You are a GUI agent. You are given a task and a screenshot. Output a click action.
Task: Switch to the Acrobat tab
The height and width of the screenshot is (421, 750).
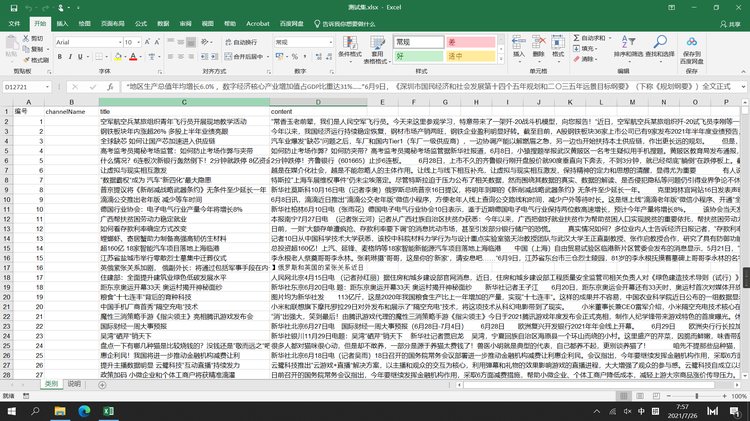point(258,23)
